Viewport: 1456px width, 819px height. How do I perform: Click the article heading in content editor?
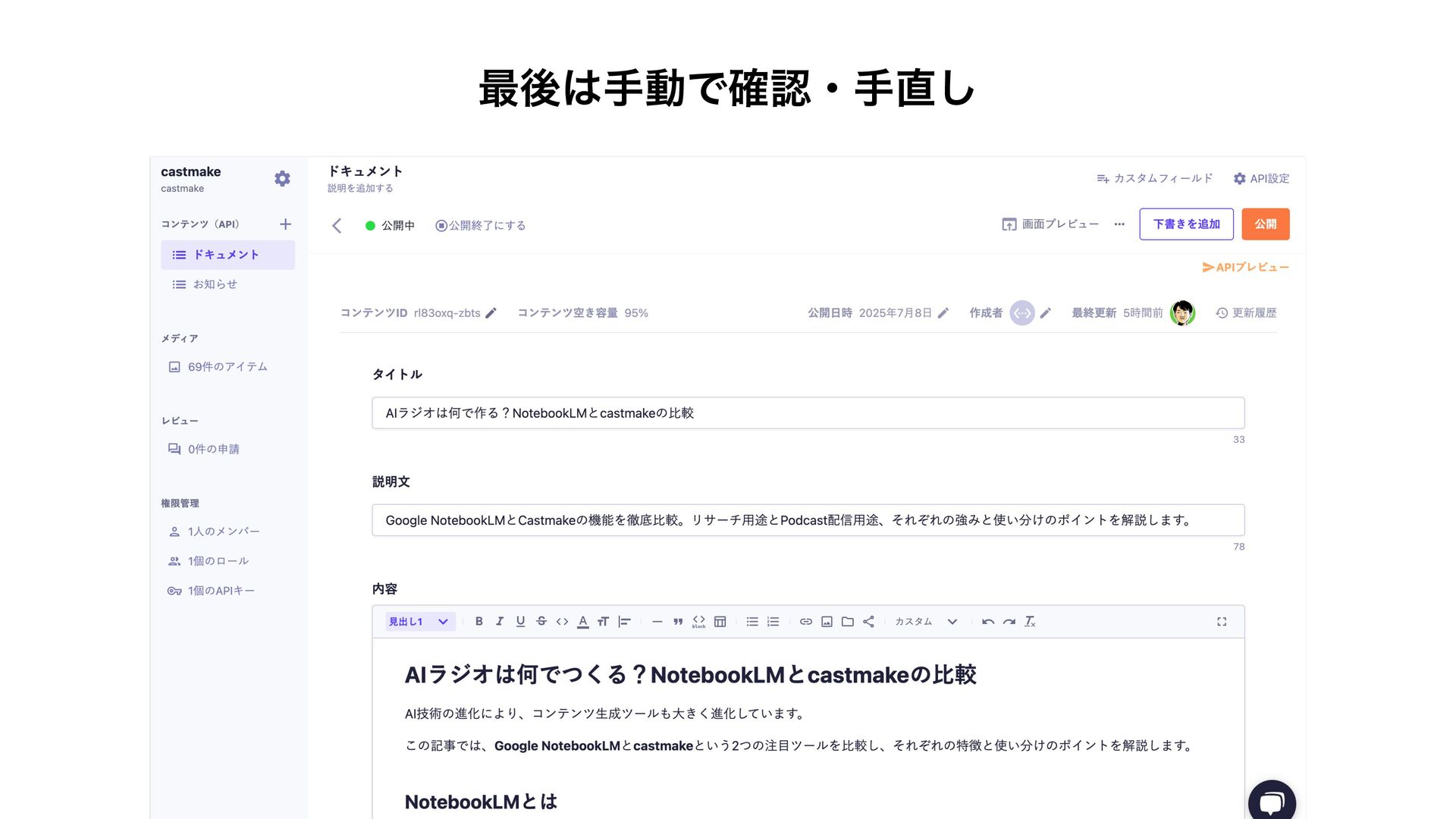pyautogui.click(x=690, y=675)
